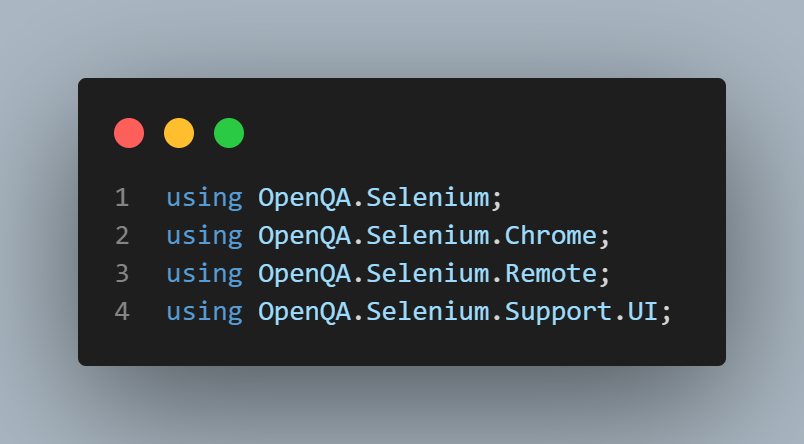Click the green maximize dot

pos(229,133)
